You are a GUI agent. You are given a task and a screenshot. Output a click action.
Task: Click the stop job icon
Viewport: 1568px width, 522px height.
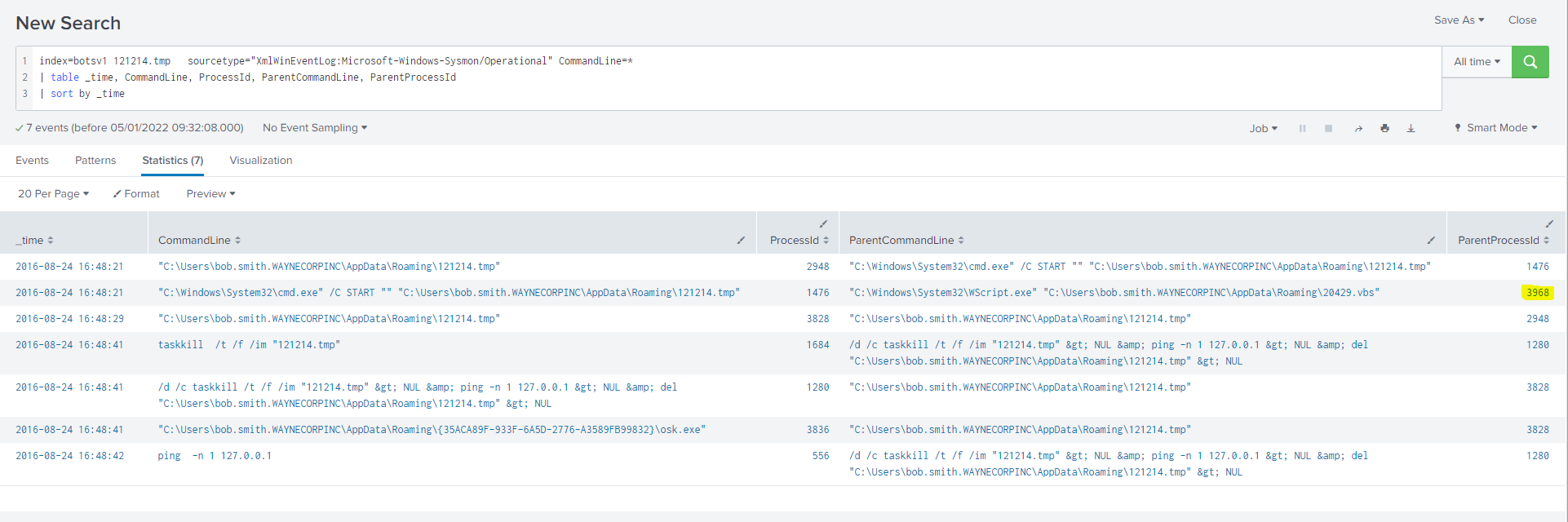click(1328, 129)
